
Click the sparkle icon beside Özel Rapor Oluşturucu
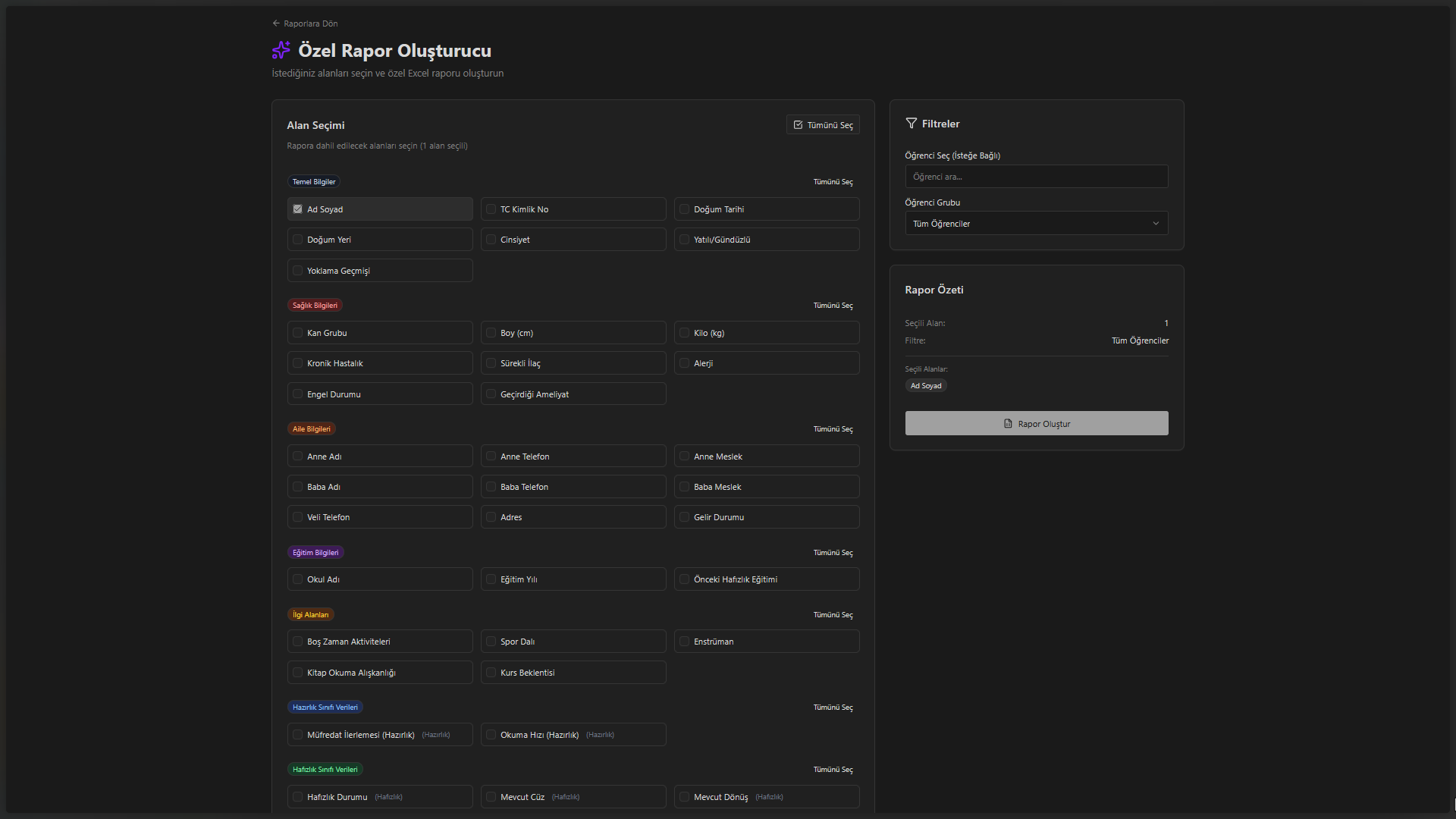pos(281,50)
